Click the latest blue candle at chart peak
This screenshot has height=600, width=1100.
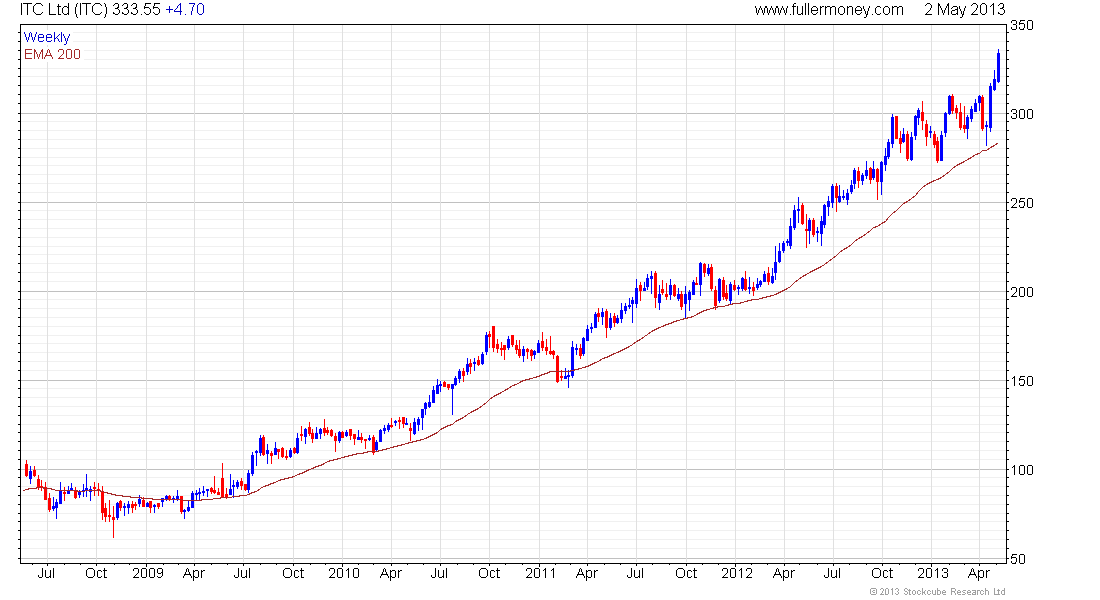(x=998, y=64)
